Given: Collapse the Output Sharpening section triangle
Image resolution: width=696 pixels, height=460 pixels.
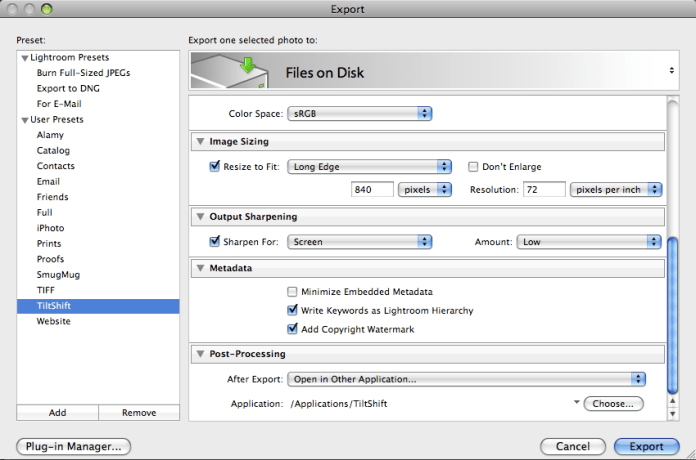Looking at the screenshot, I should (200, 217).
